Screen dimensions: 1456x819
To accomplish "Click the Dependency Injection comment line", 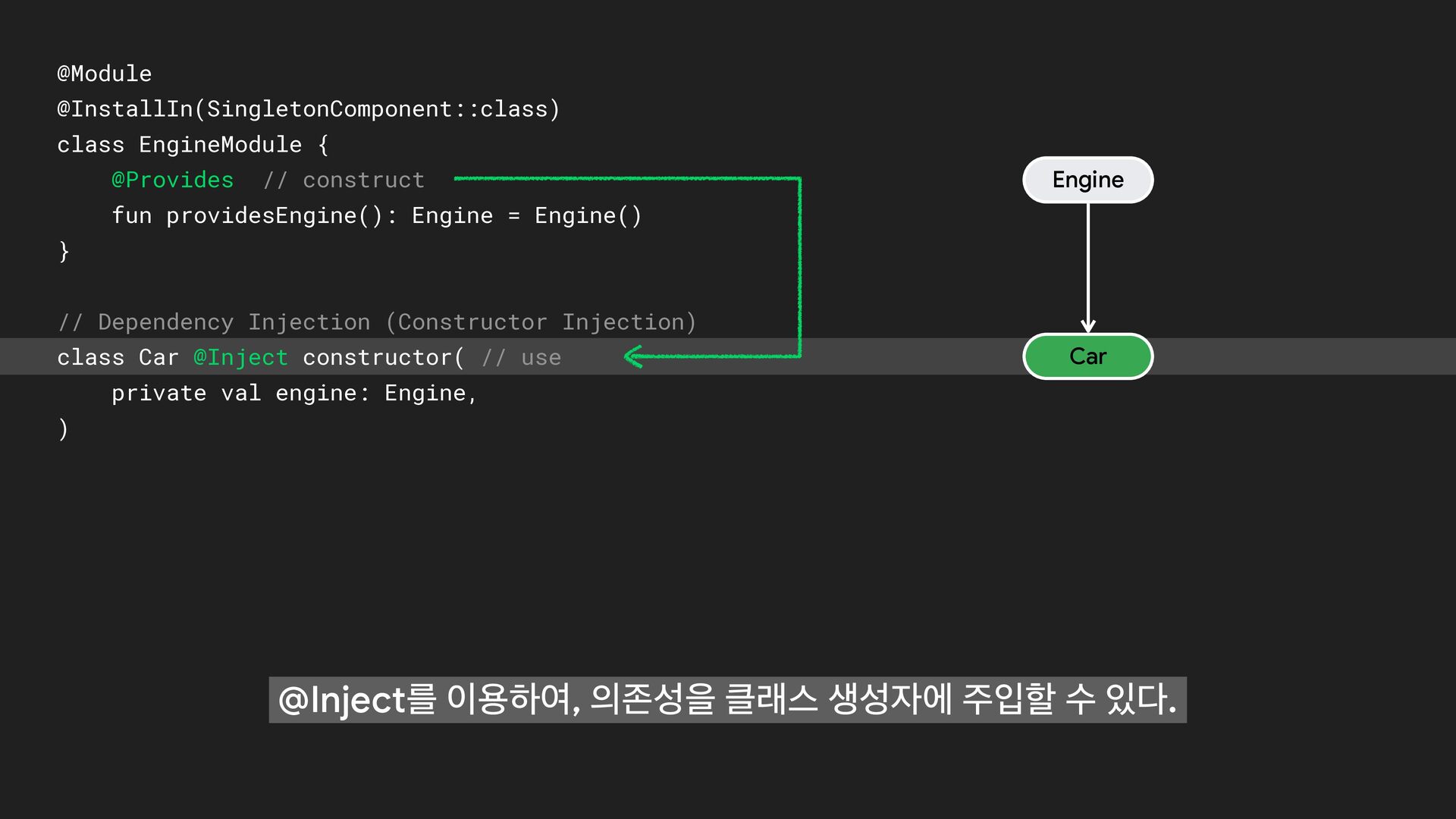I will point(377,322).
